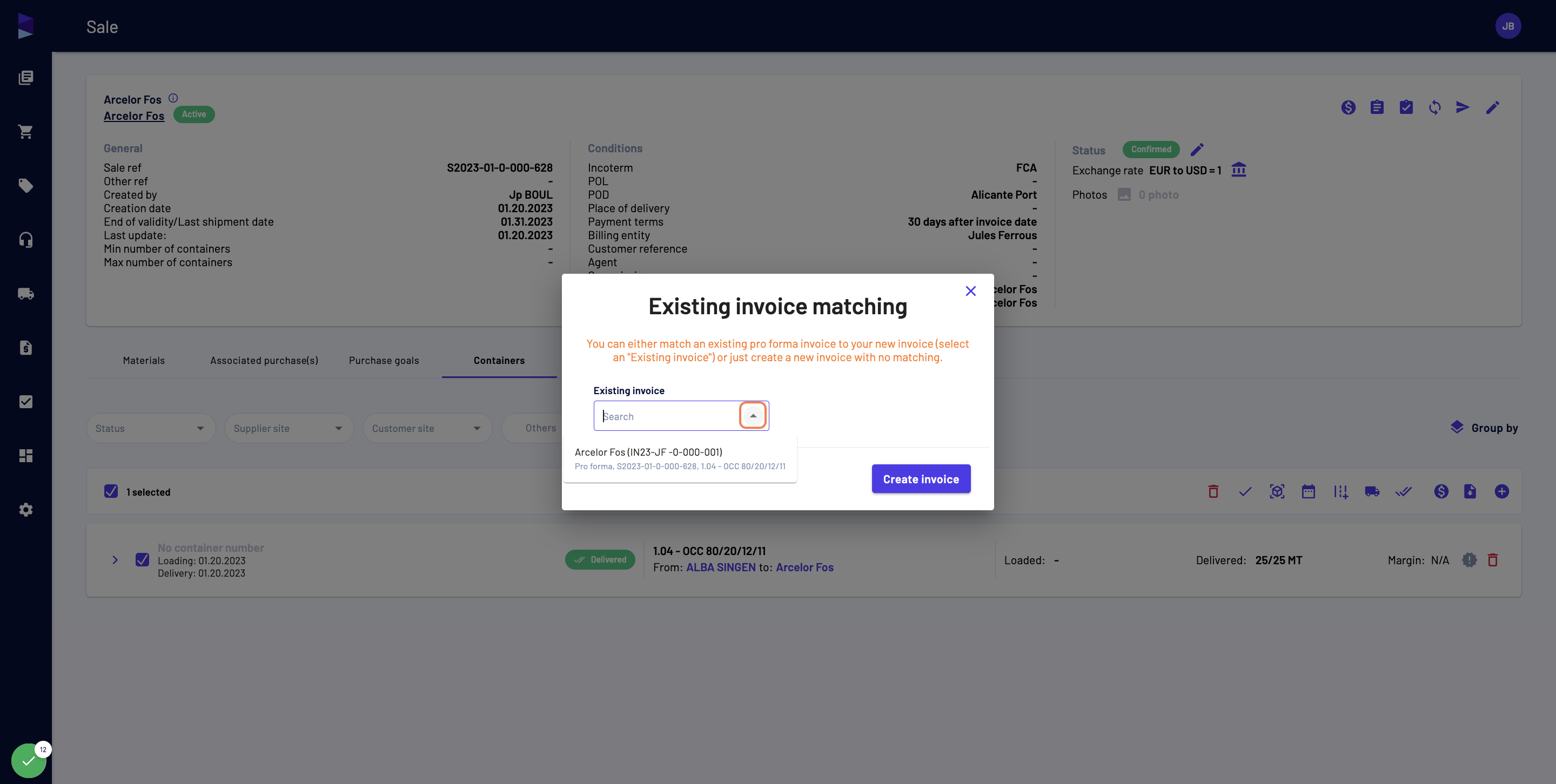This screenshot has height=784, width=1556.
Task: Open the headset support sidebar icon
Action: (25, 240)
